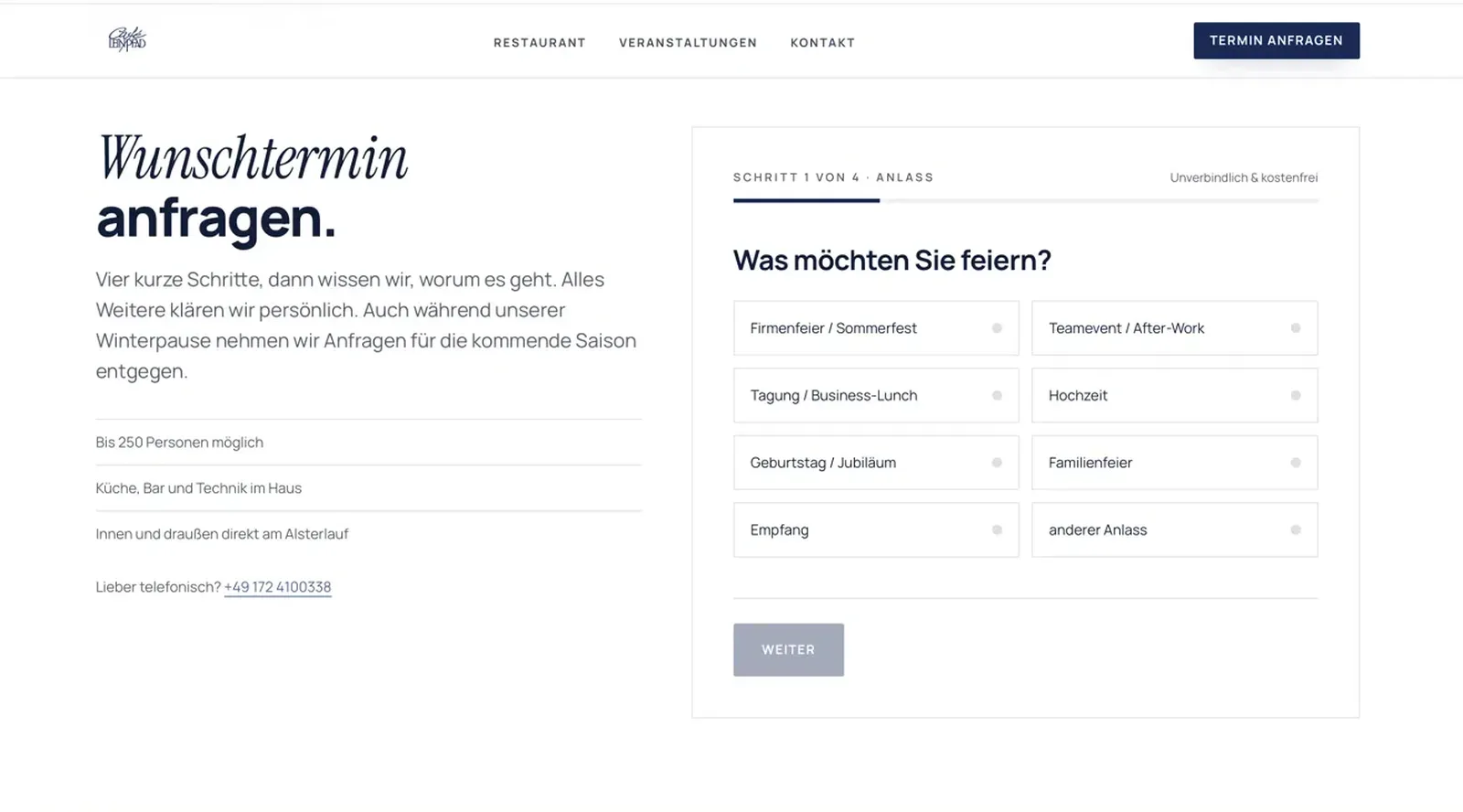Click the restaurant logo in the header
The height and width of the screenshot is (812, 1463).
click(127, 39)
